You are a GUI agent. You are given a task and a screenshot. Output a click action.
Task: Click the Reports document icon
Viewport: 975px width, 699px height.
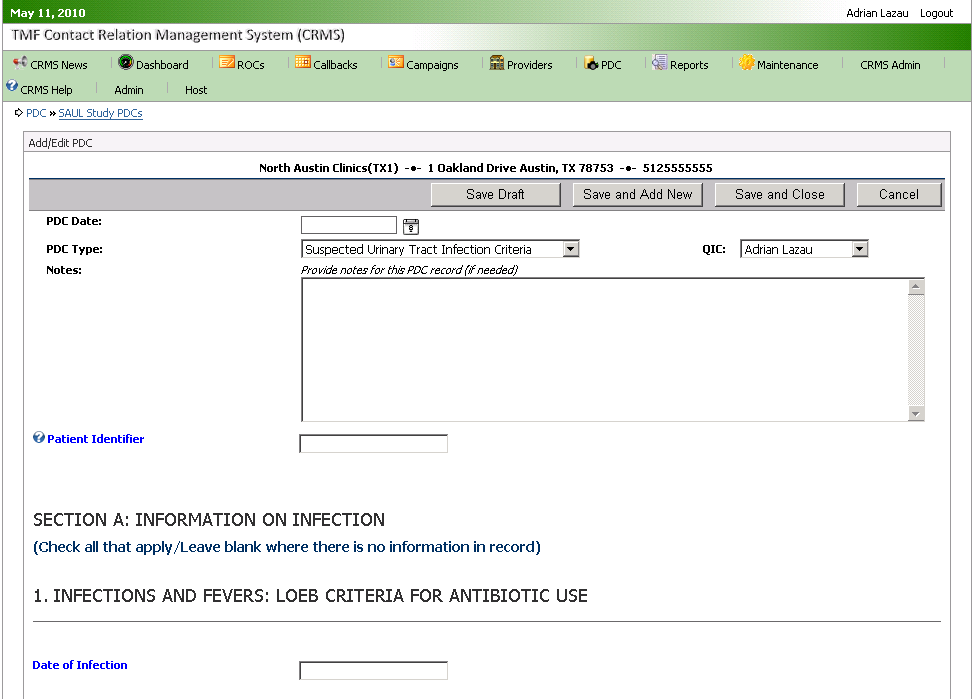pos(660,62)
